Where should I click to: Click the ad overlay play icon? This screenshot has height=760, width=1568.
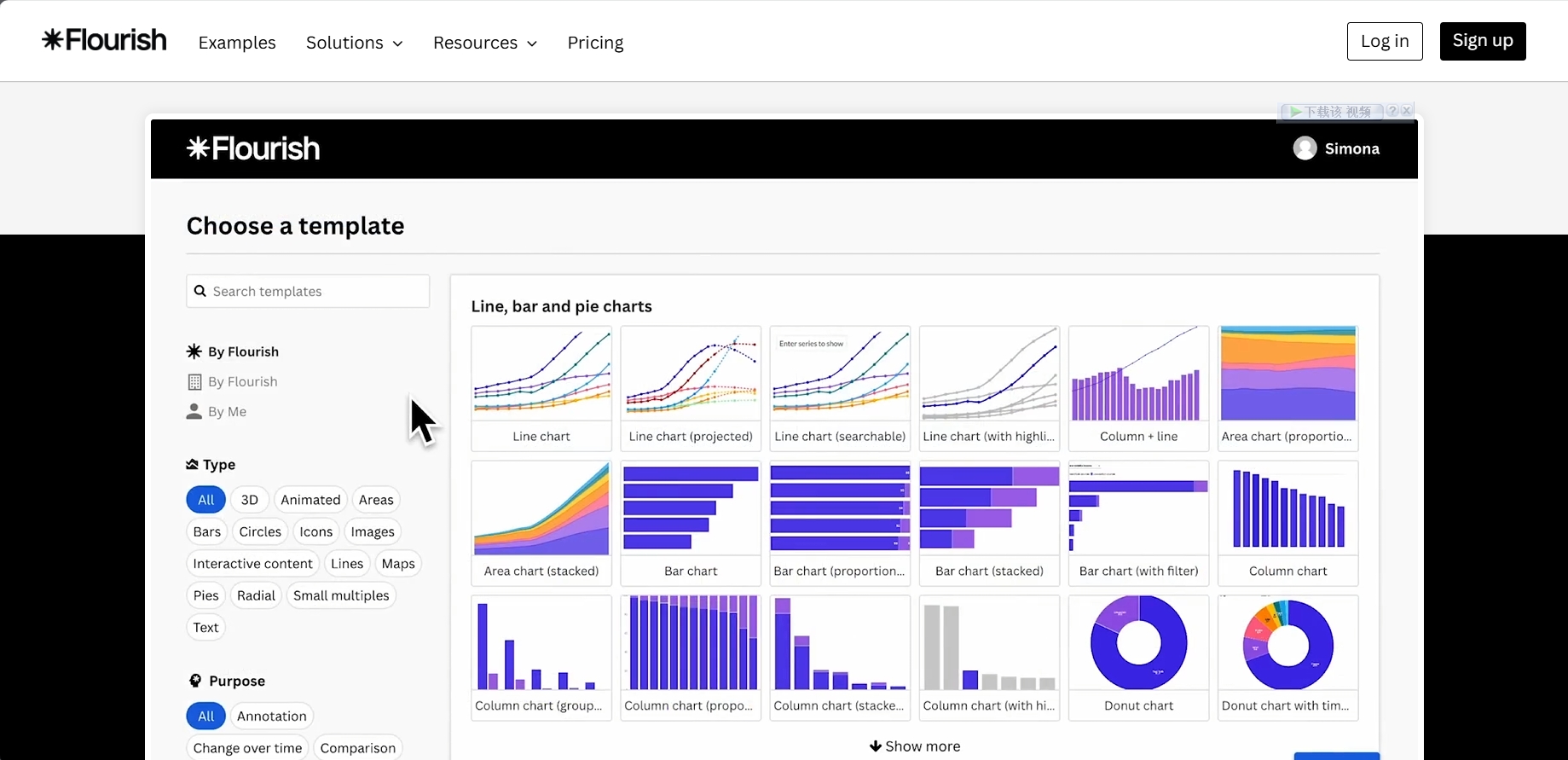[1295, 112]
